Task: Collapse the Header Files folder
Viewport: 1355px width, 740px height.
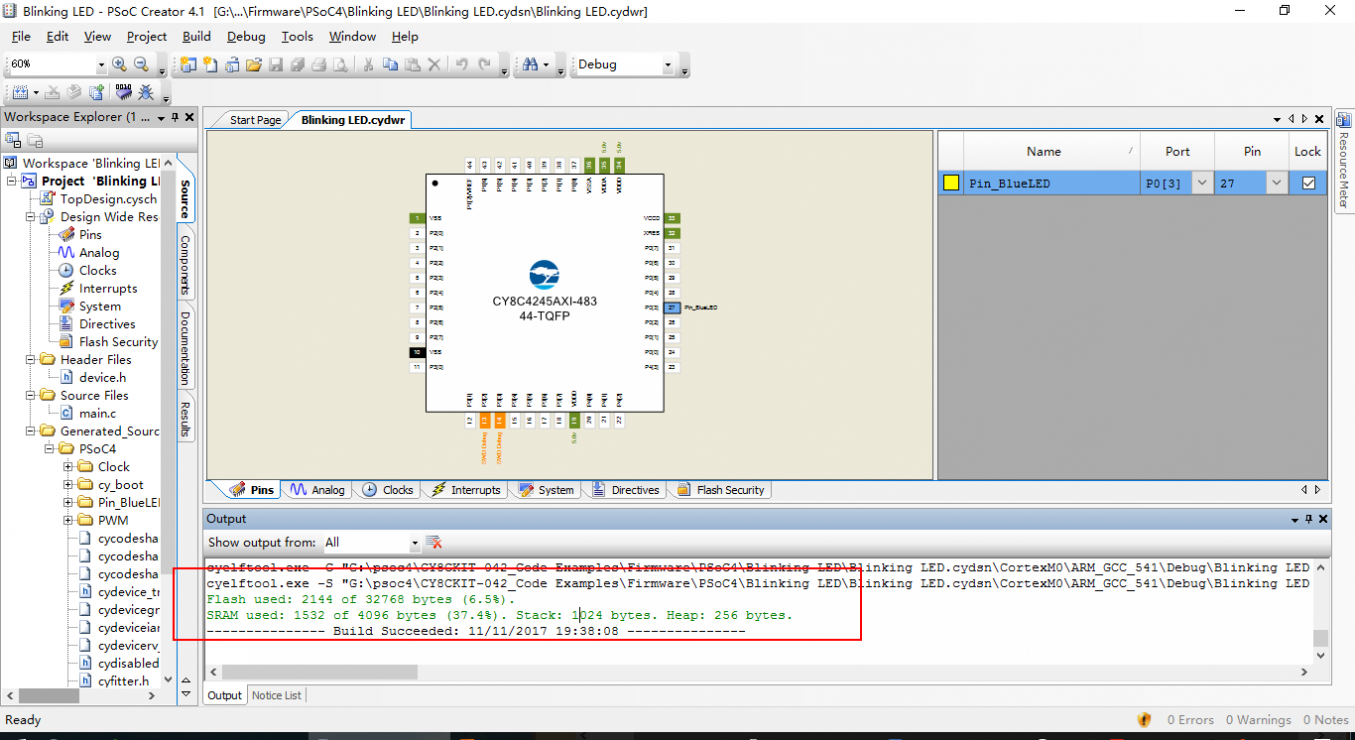Action: click(x=31, y=360)
